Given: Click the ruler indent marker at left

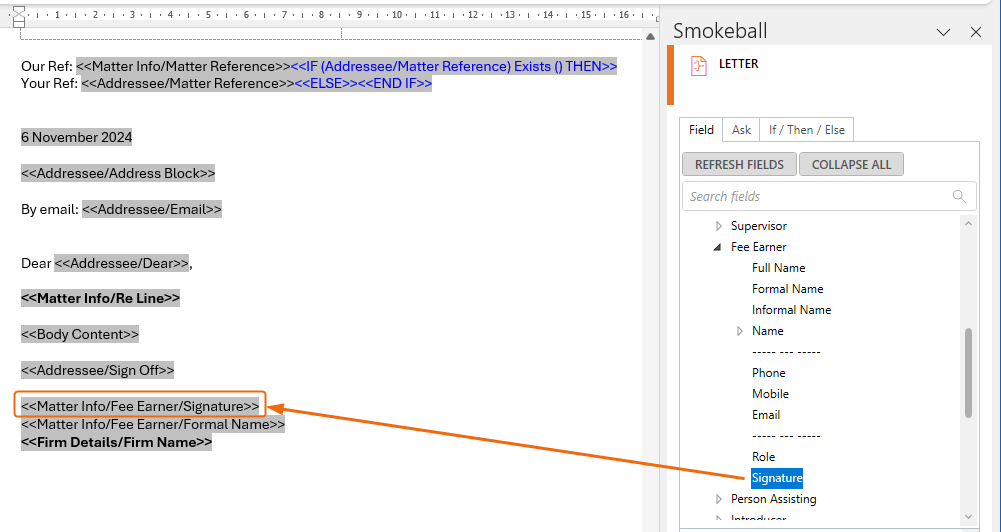Looking at the screenshot, I should tap(19, 15).
